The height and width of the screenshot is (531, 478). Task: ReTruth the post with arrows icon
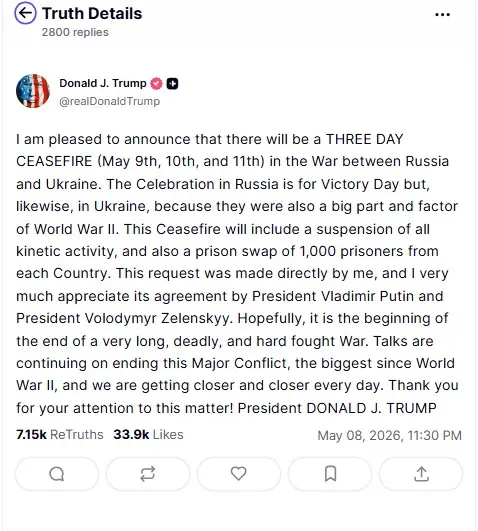coord(148,474)
